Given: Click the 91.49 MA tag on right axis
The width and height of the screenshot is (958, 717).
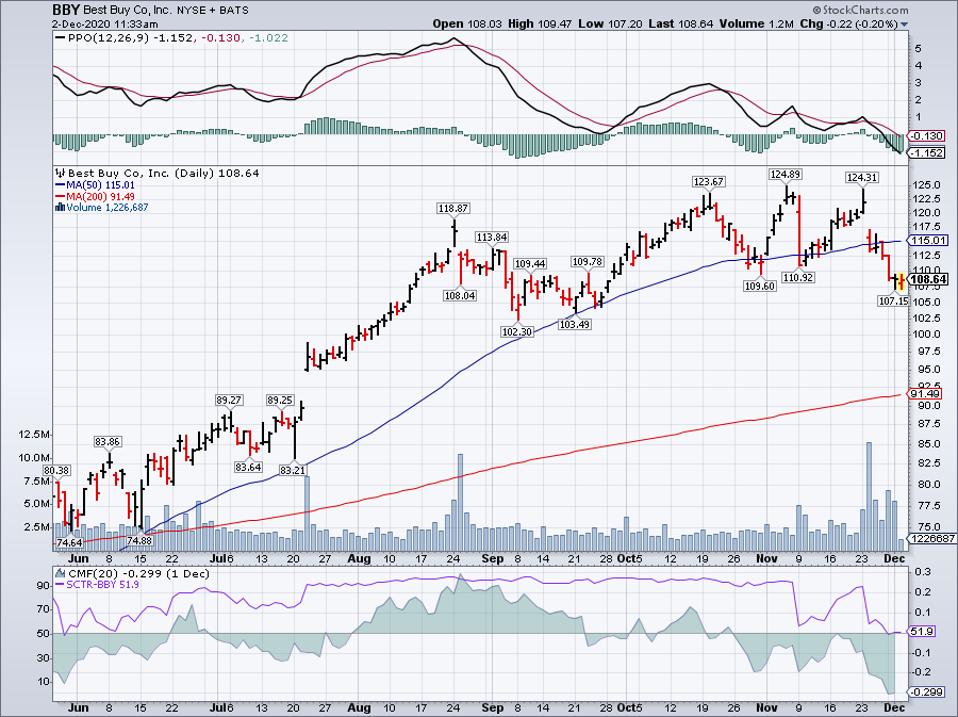Looking at the screenshot, I should pos(926,394).
